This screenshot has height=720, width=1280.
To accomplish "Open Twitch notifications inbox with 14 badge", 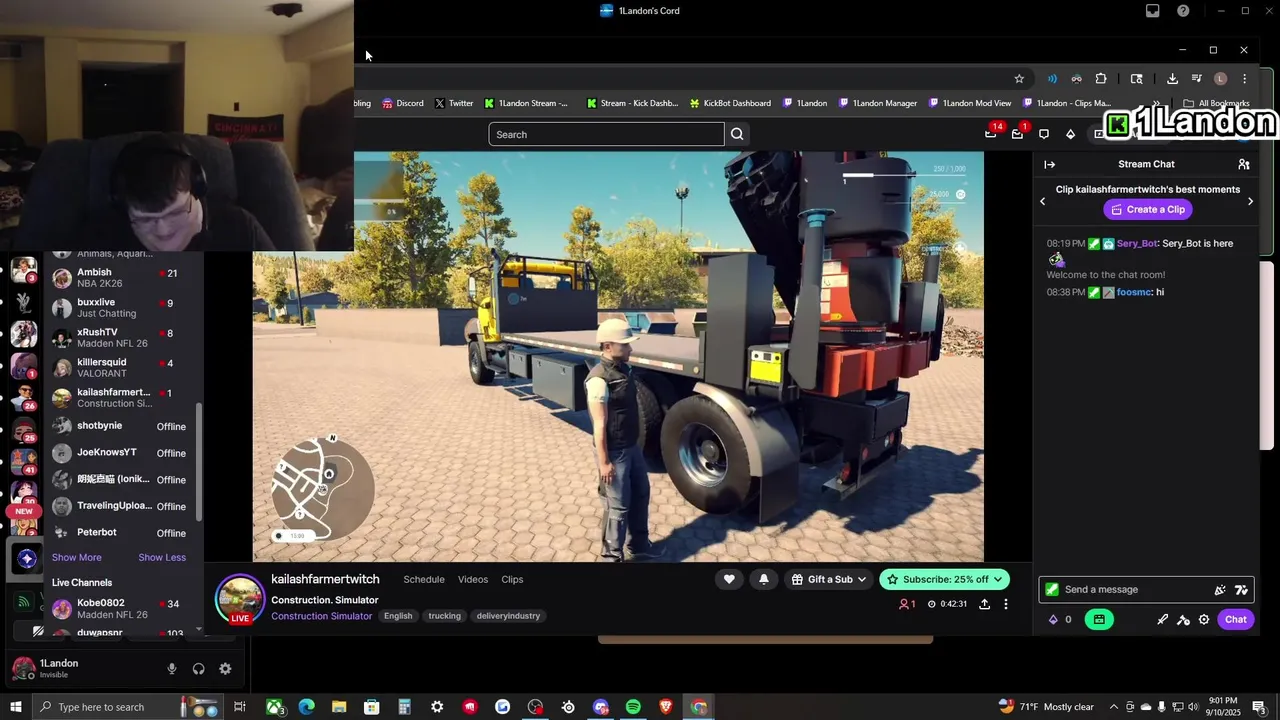I will tap(991, 134).
